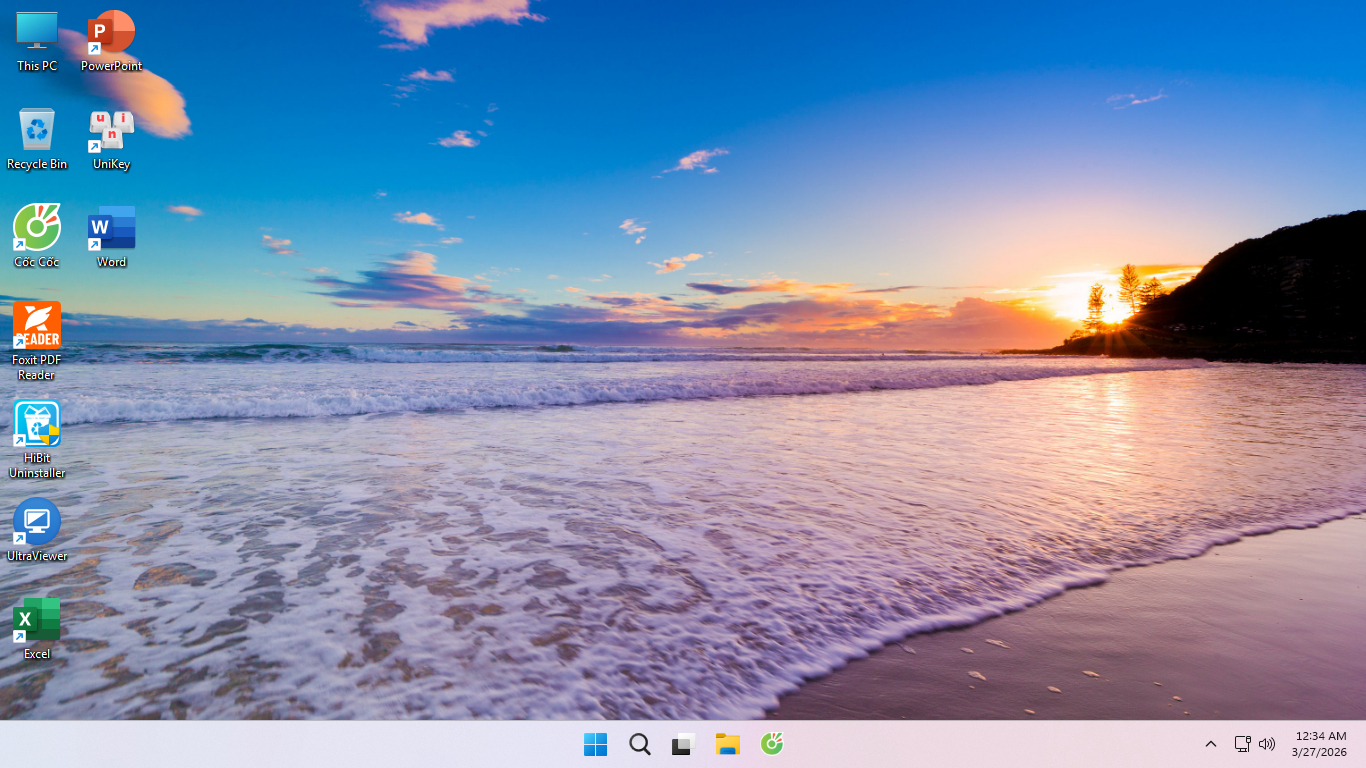Open taskbar Search magnifier
This screenshot has height=768, width=1366.
click(640, 744)
